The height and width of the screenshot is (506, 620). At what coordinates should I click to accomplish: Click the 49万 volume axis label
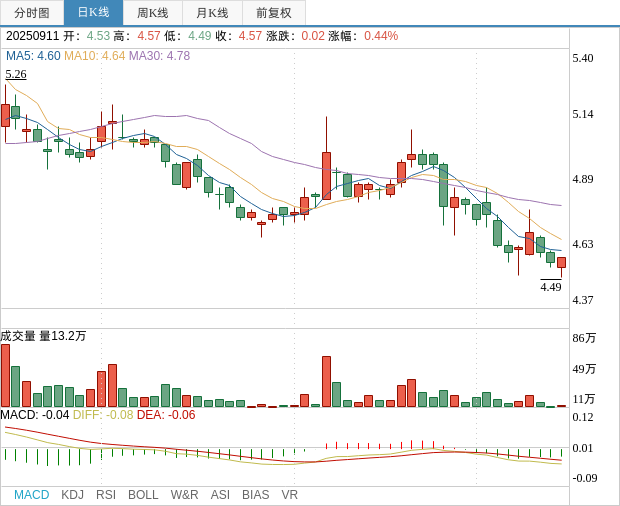[x=584, y=369]
